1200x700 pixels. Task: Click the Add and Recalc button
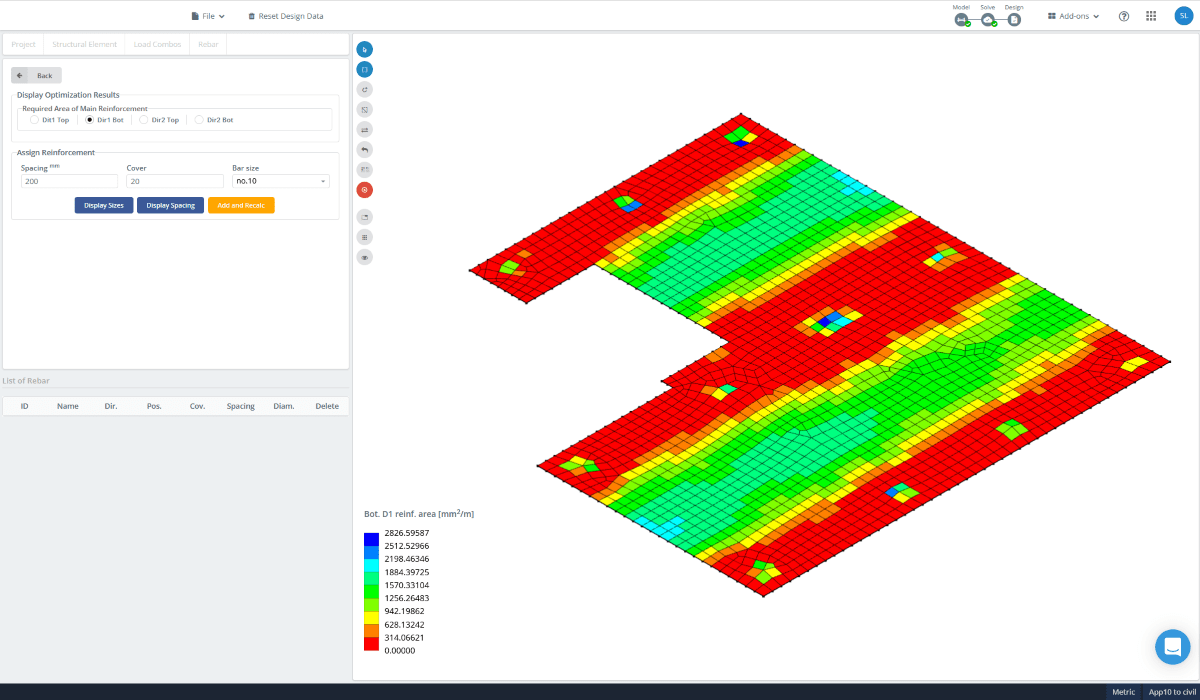pyautogui.click(x=241, y=204)
